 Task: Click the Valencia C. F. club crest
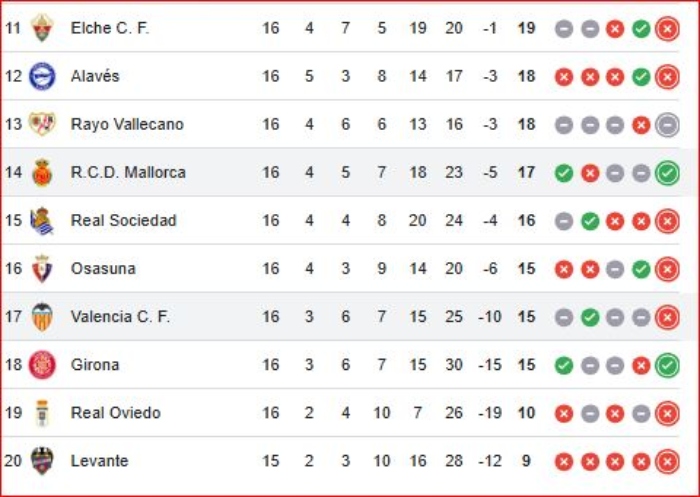(x=42, y=316)
